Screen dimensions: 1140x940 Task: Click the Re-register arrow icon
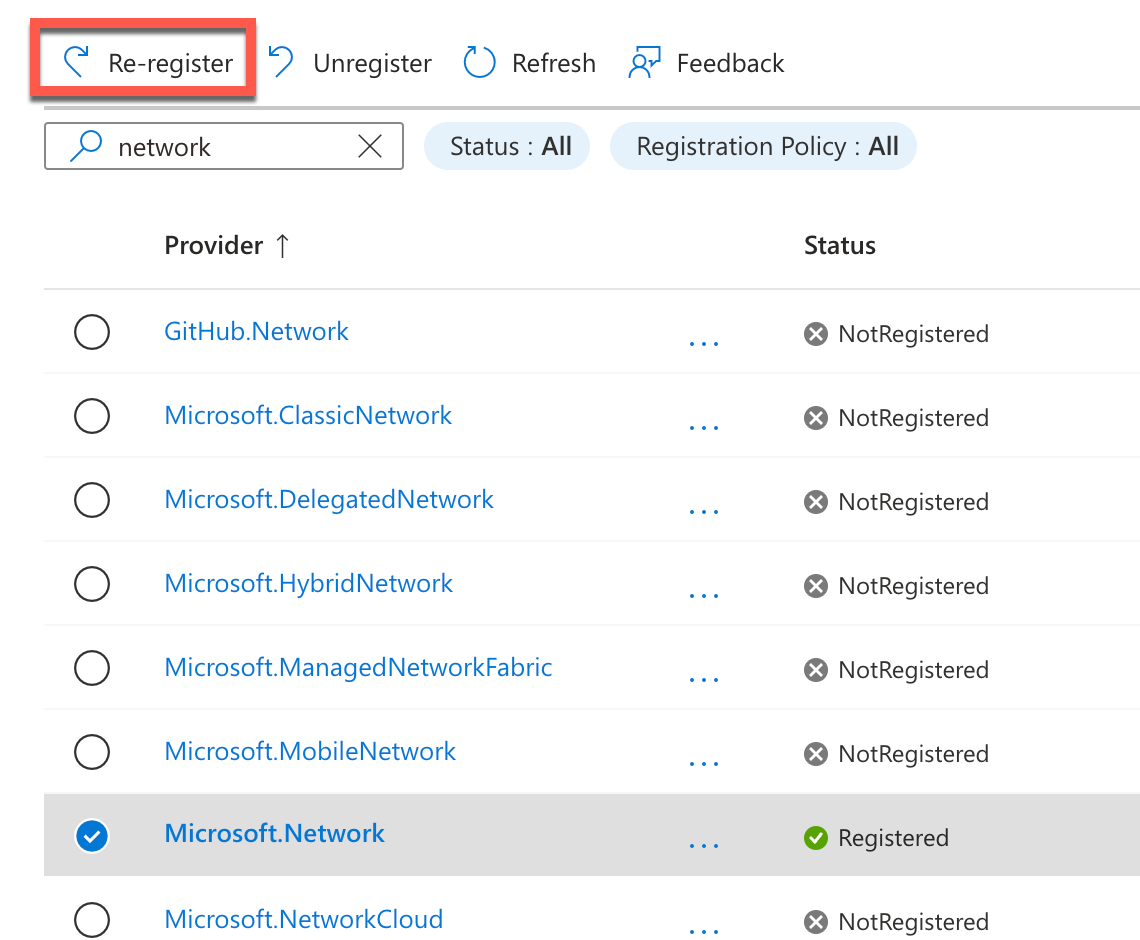[76, 63]
